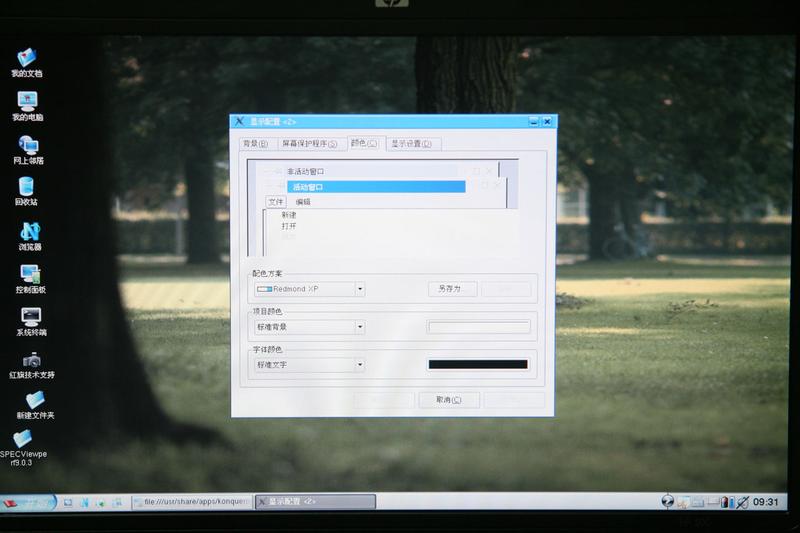Viewport: 800px width, 533px height.
Task: Minimize the 显示配置 dialog window
Action: pos(534,121)
